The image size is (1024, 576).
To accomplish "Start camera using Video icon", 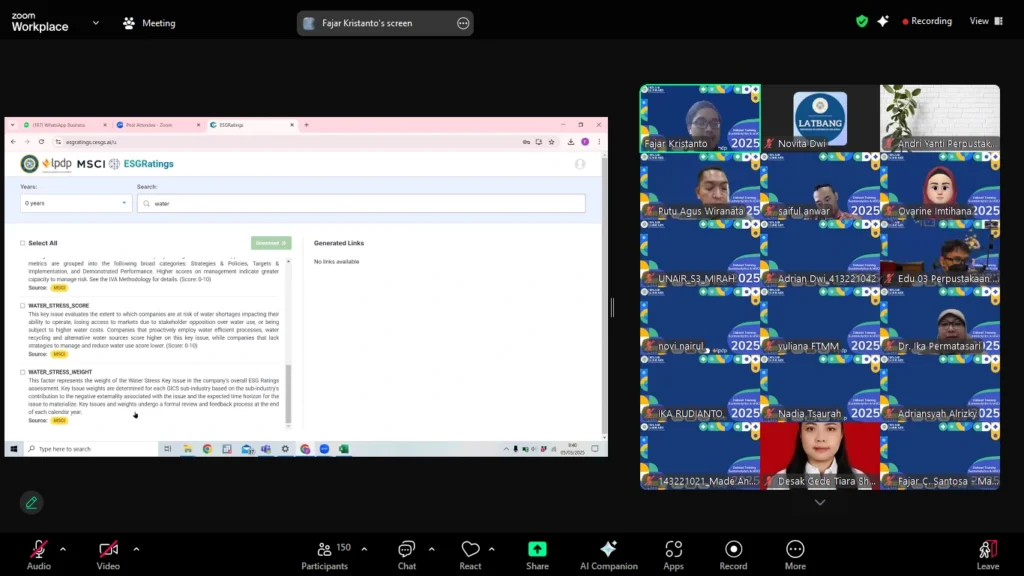I will (x=108, y=549).
